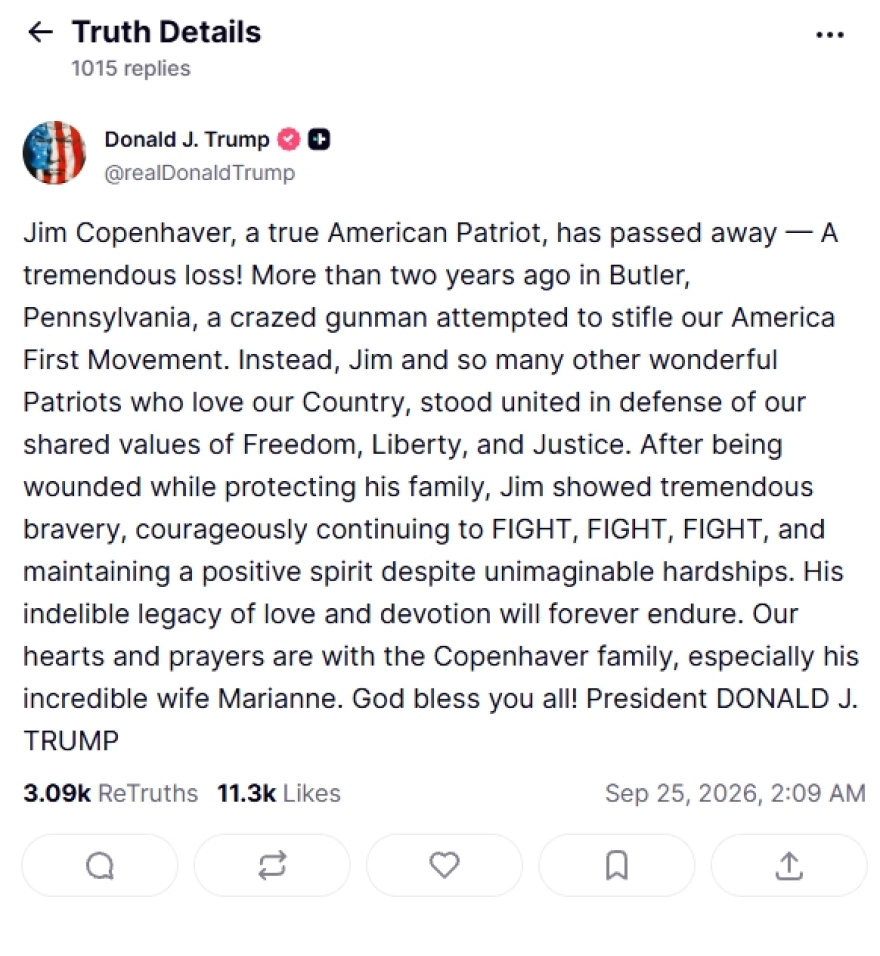View the 11.3k Likes list
Screen dimensions: 880x956
[279, 793]
